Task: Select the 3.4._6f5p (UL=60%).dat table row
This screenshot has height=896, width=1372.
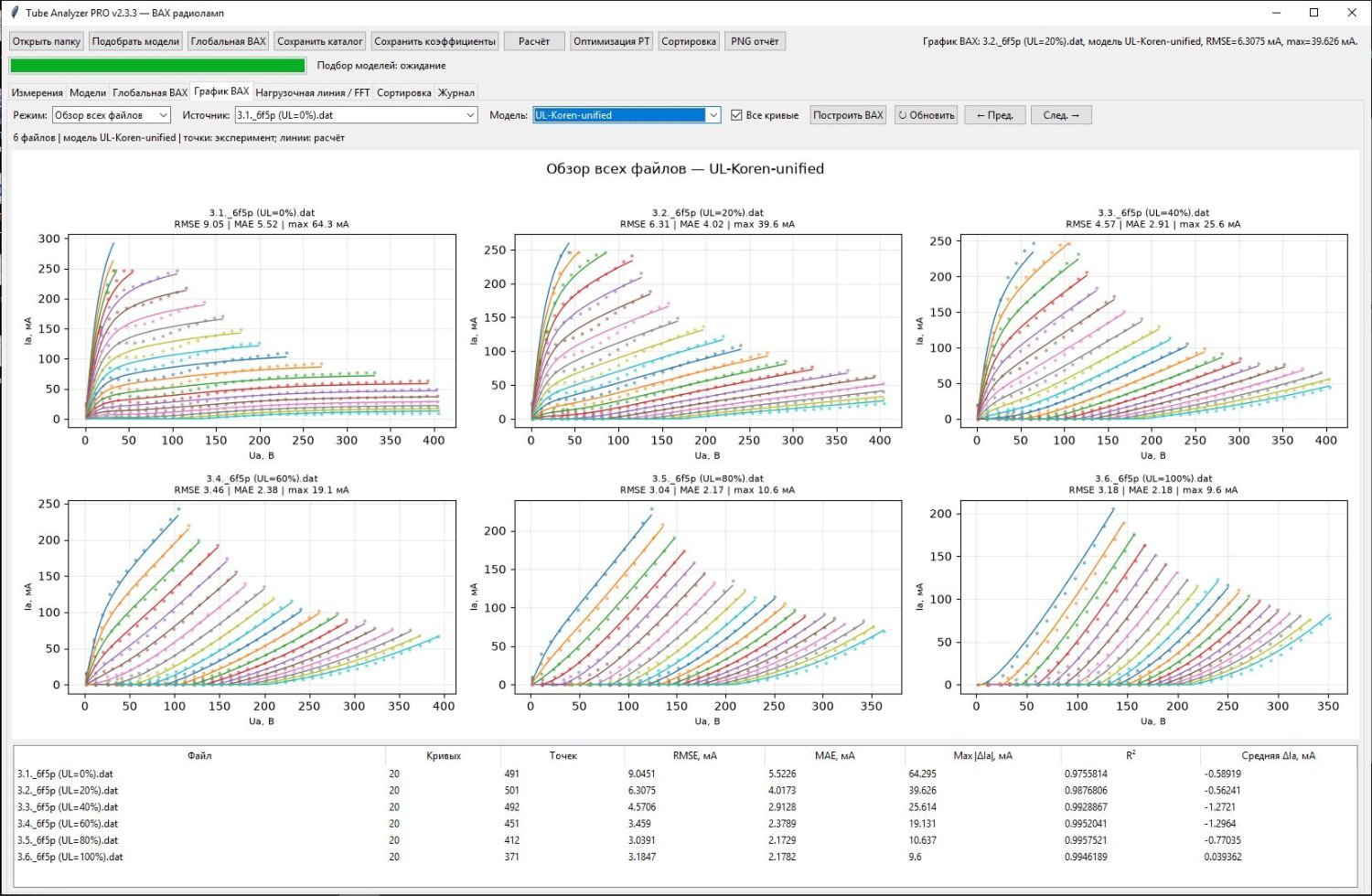Action: [684, 824]
